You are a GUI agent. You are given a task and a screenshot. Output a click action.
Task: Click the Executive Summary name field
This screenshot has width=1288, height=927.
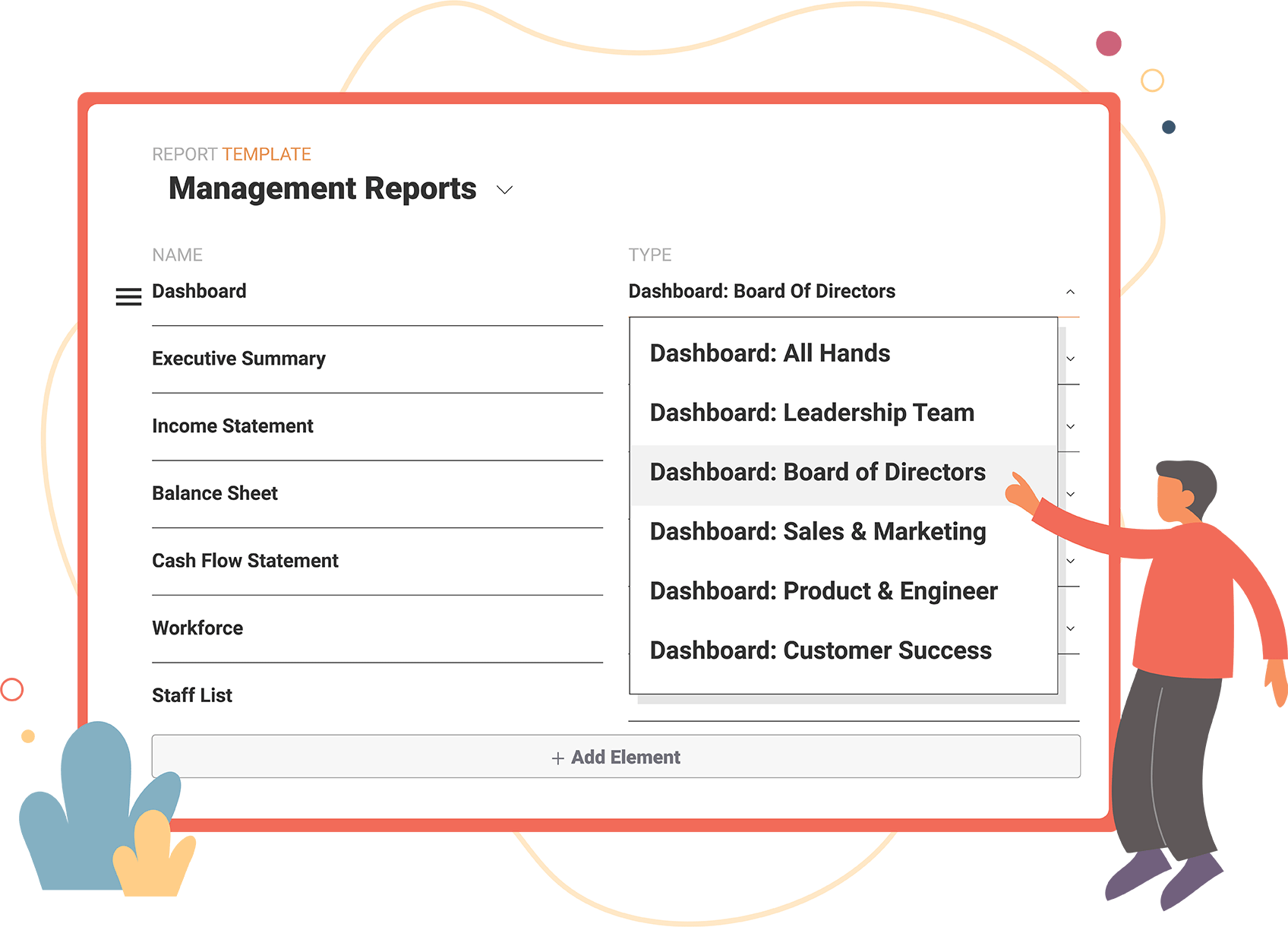[x=238, y=359]
